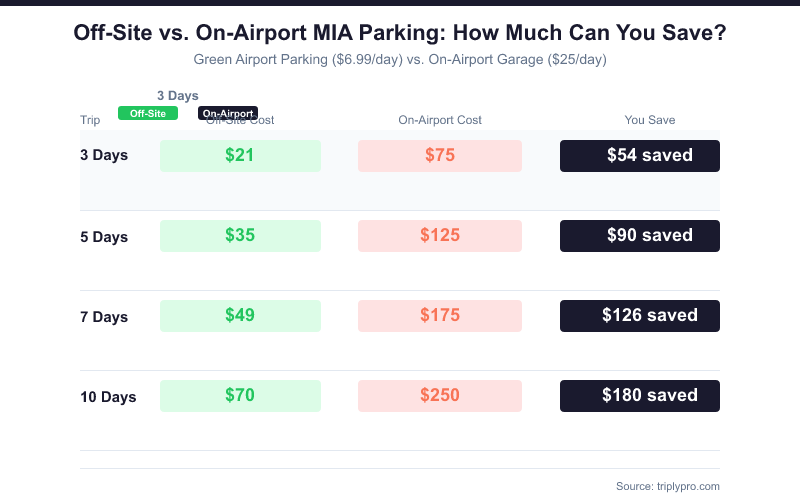This screenshot has height=500, width=800.
Task: Click the $35 off-site cost cell
Action: [240, 236]
